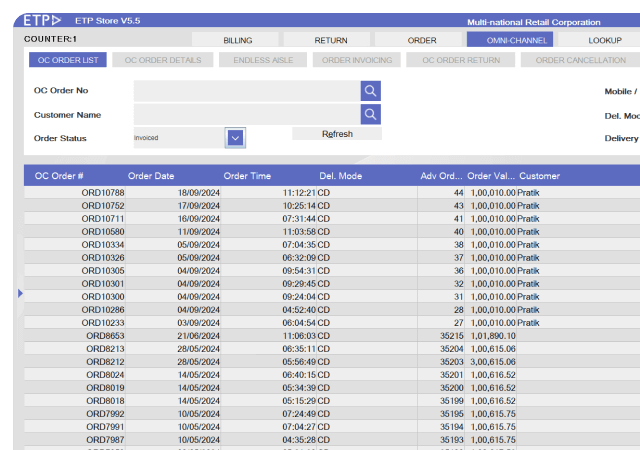This screenshot has height=450, width=640.
Task: Select order ORD10334 row
Action: (332, 245)
